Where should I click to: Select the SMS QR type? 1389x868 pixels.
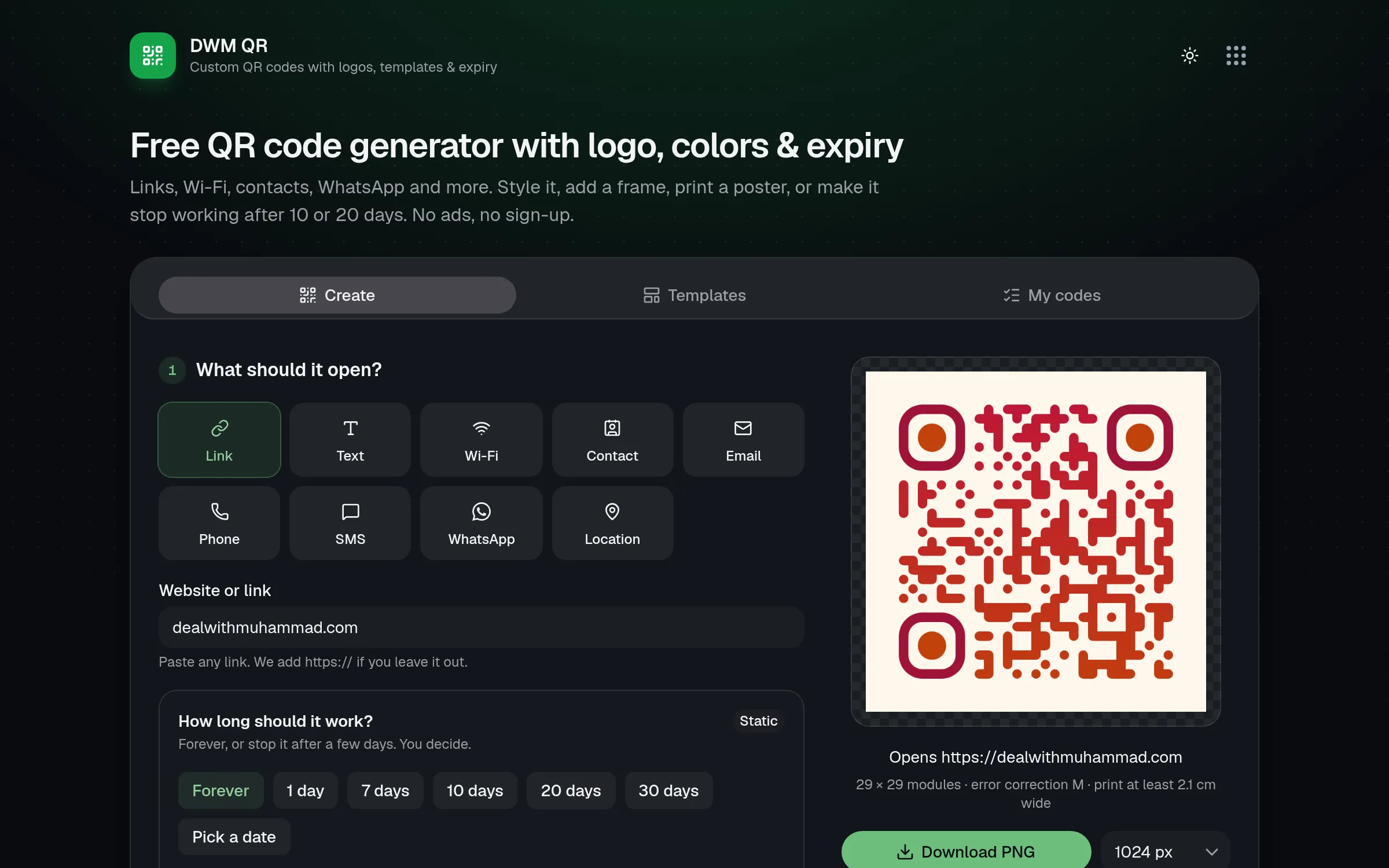pos(350,523)
